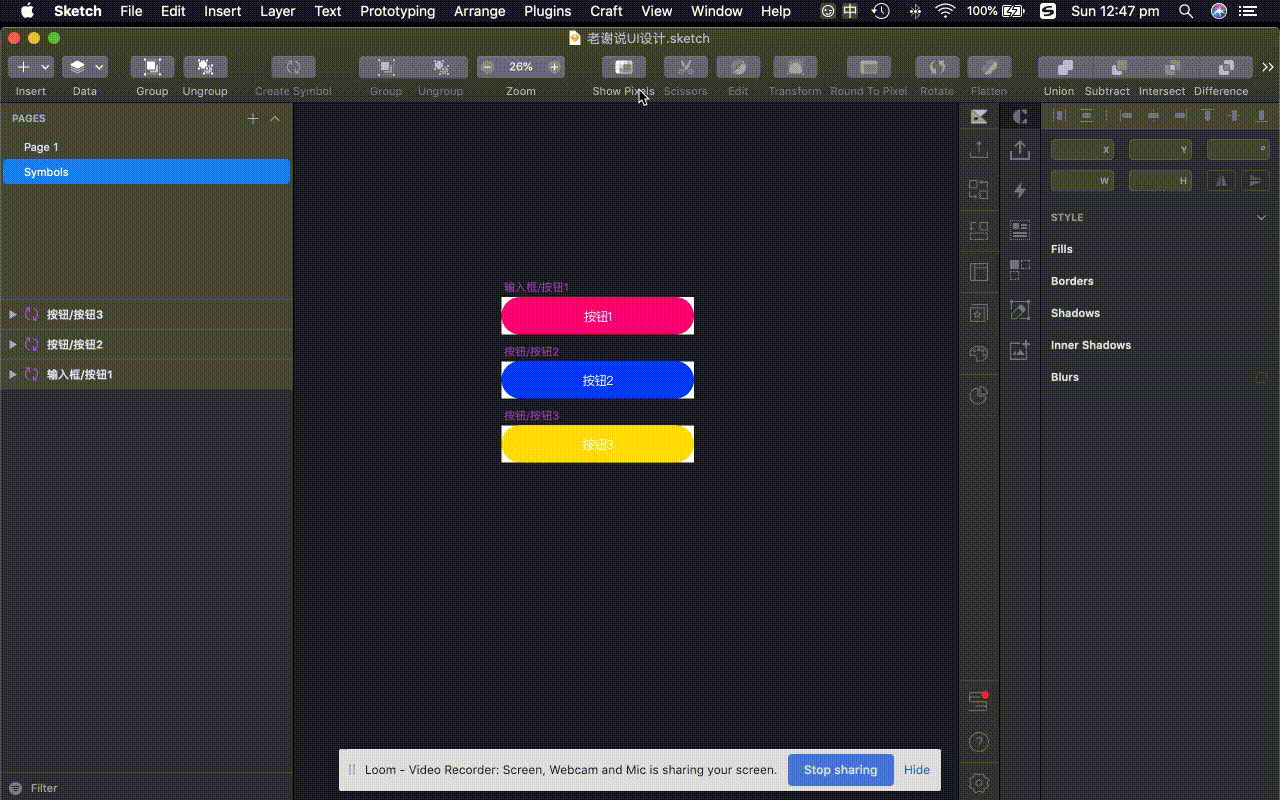This screenshot has height=800, width=1280.
Task: Select the blue 按钮2 button on canvas
Action: tap(597, 380)
